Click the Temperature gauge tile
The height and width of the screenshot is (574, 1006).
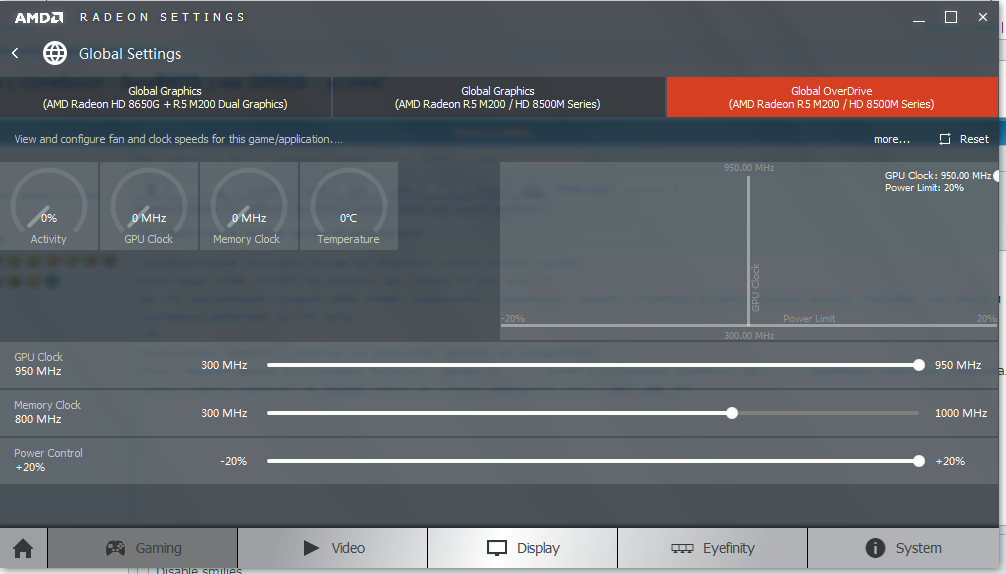pos(348,206)
